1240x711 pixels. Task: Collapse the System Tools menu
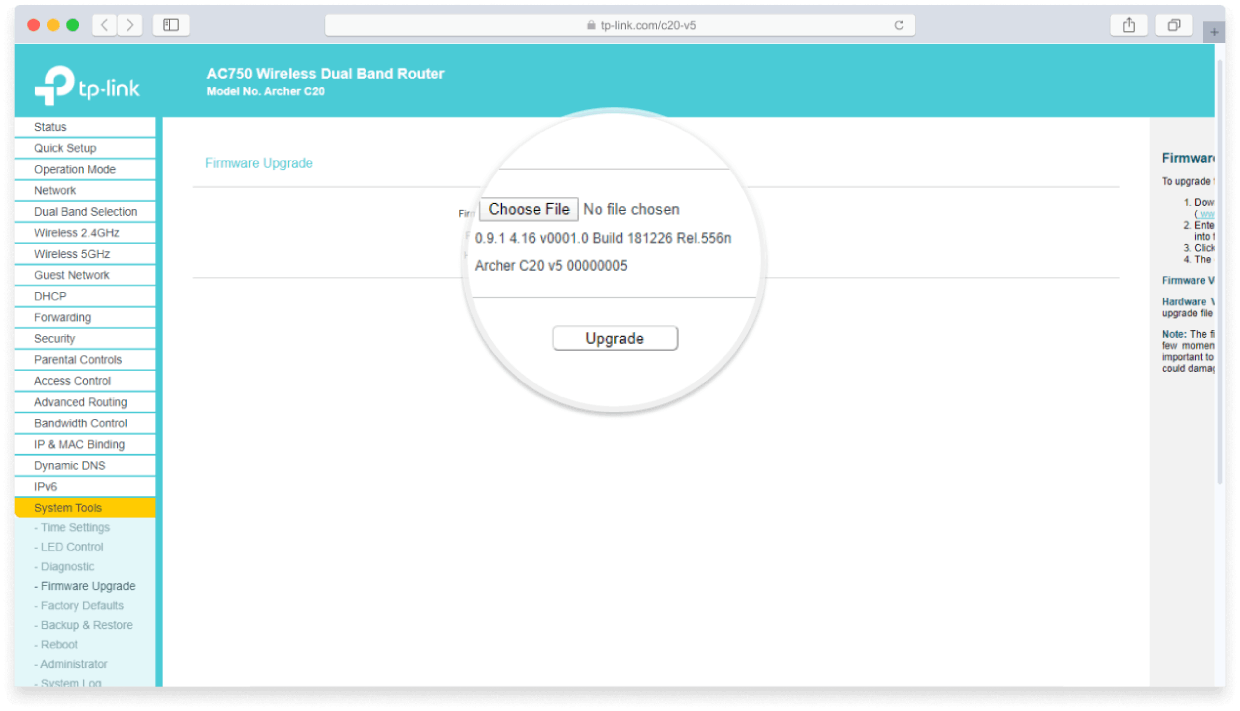tap(85, 508)
